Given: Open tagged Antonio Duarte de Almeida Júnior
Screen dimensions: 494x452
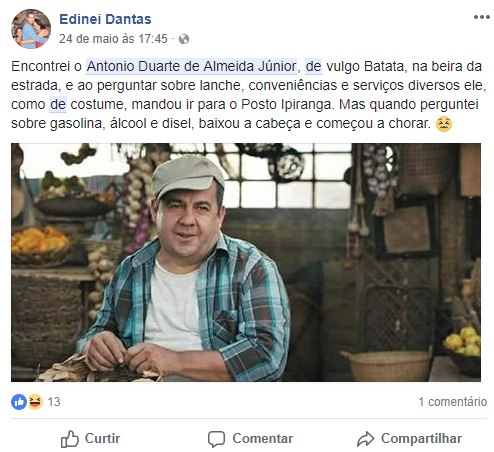Looking at the screenshot, I should (x=192, y=66).
